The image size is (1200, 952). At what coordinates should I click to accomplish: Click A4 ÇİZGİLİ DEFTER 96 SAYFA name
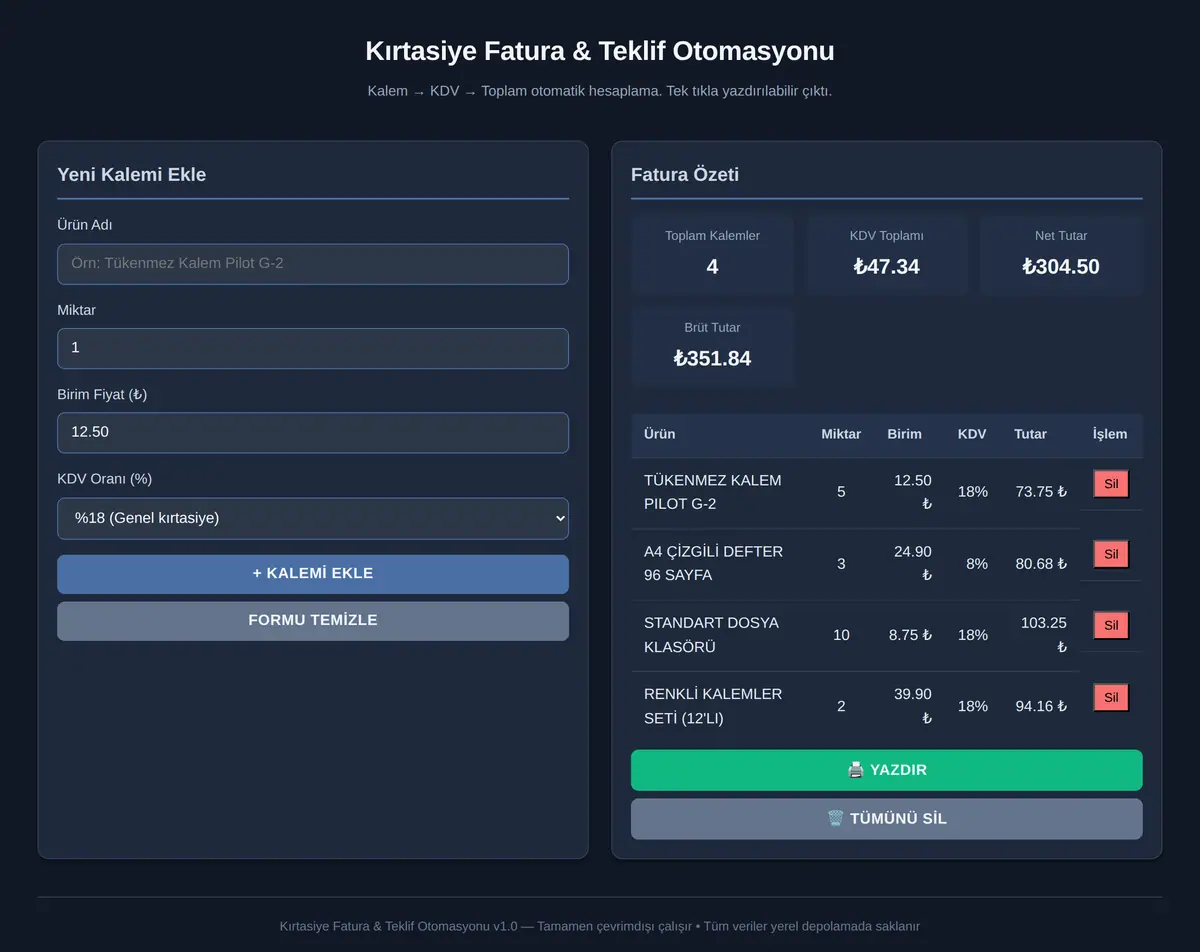713,563
